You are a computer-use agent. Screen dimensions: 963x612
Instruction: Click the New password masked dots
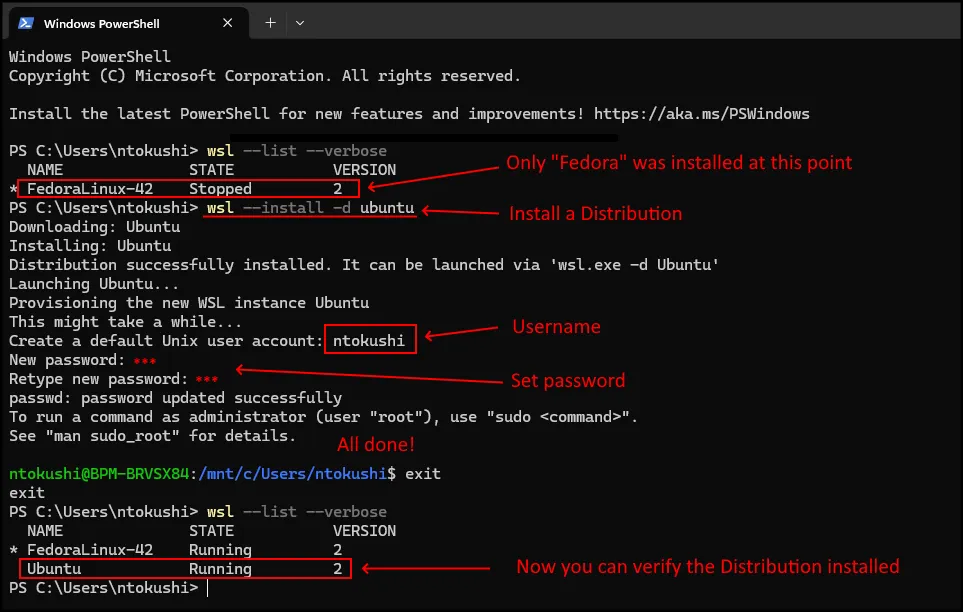pos(146,360)
